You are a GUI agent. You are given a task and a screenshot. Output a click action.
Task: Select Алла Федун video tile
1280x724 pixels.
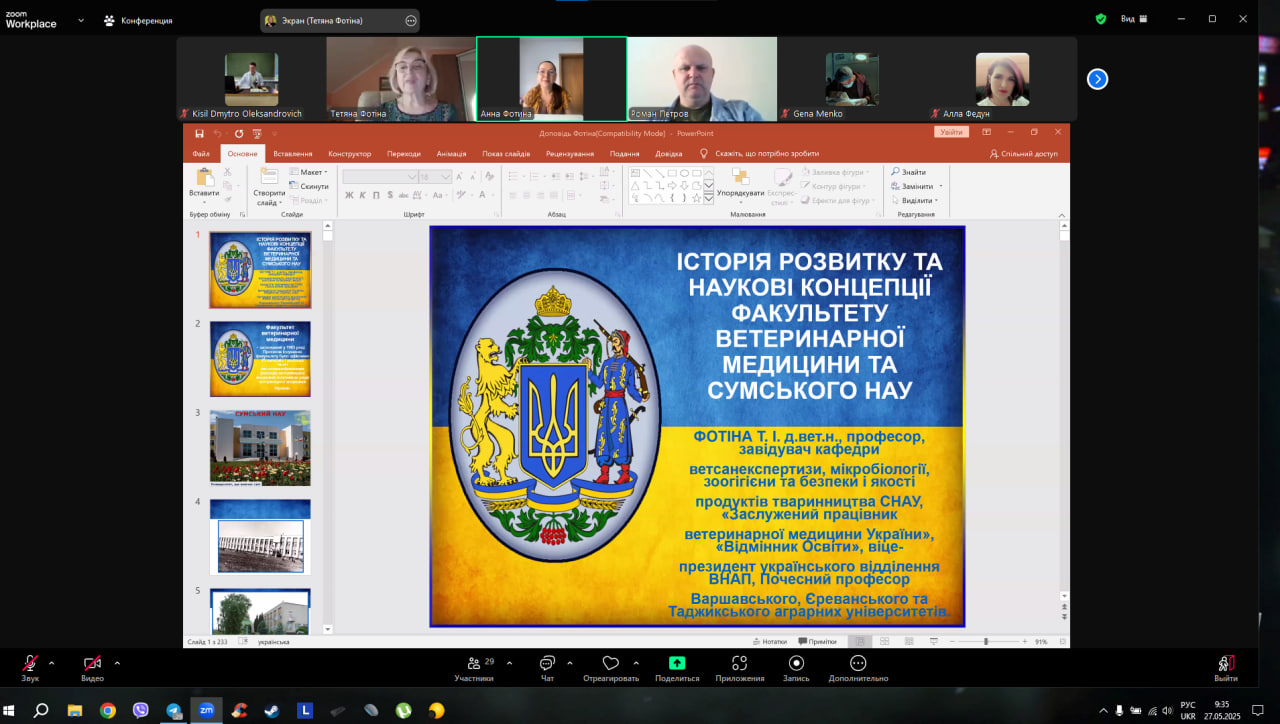[x=1002, y=79]
